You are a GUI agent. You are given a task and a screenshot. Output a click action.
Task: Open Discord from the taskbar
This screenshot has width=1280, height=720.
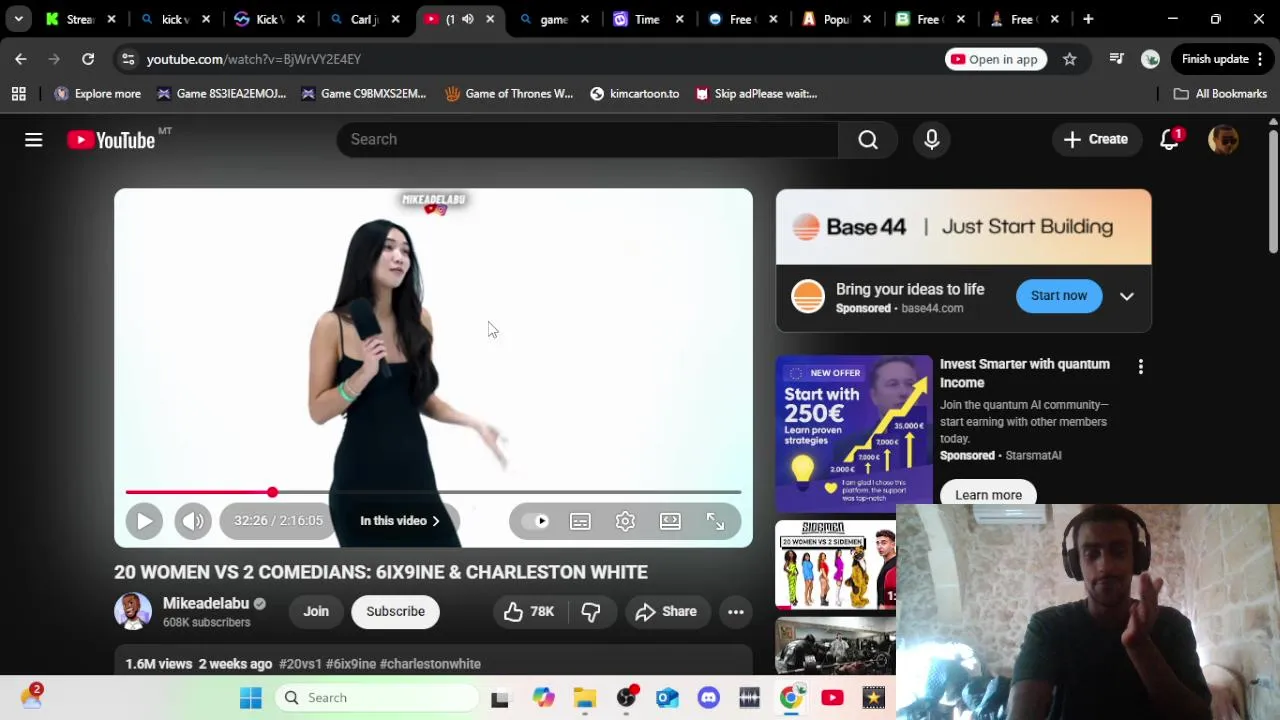[708, 698]
